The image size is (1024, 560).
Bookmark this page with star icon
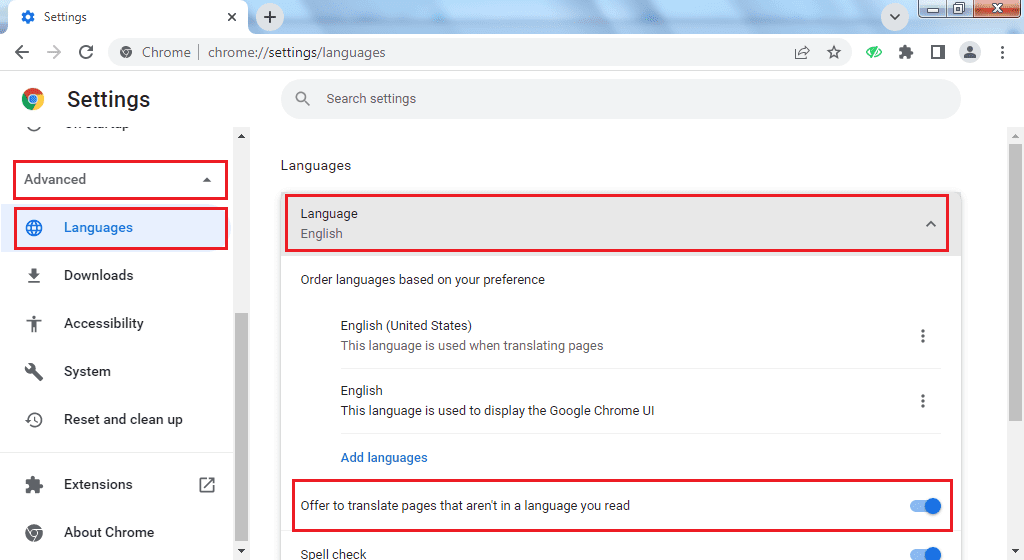point(834,52)
